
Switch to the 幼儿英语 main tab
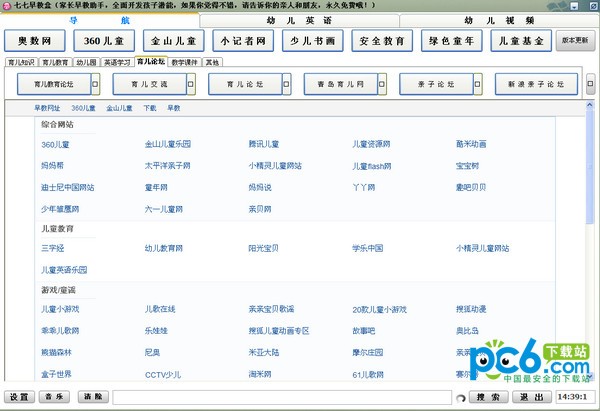point(299,21)
